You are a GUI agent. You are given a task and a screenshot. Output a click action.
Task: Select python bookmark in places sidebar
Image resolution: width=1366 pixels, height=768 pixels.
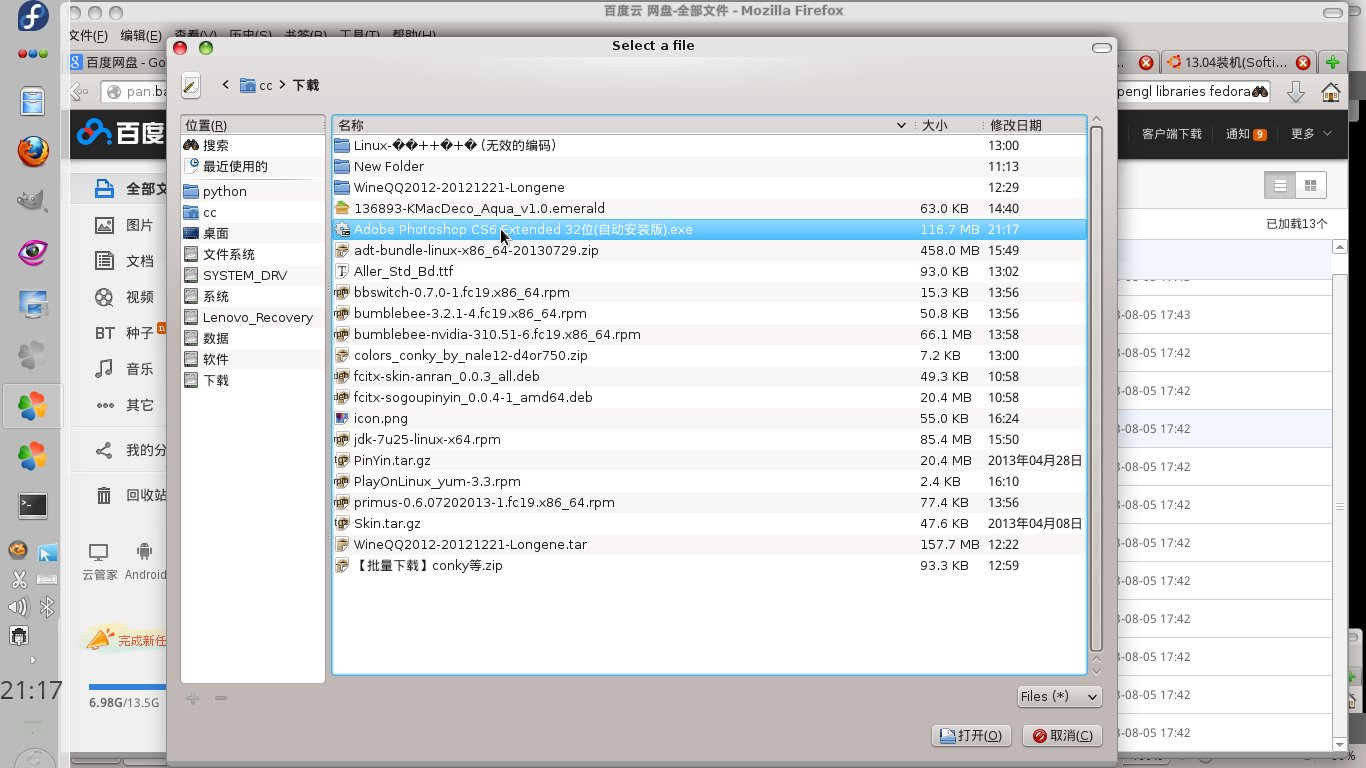(253, 191)
